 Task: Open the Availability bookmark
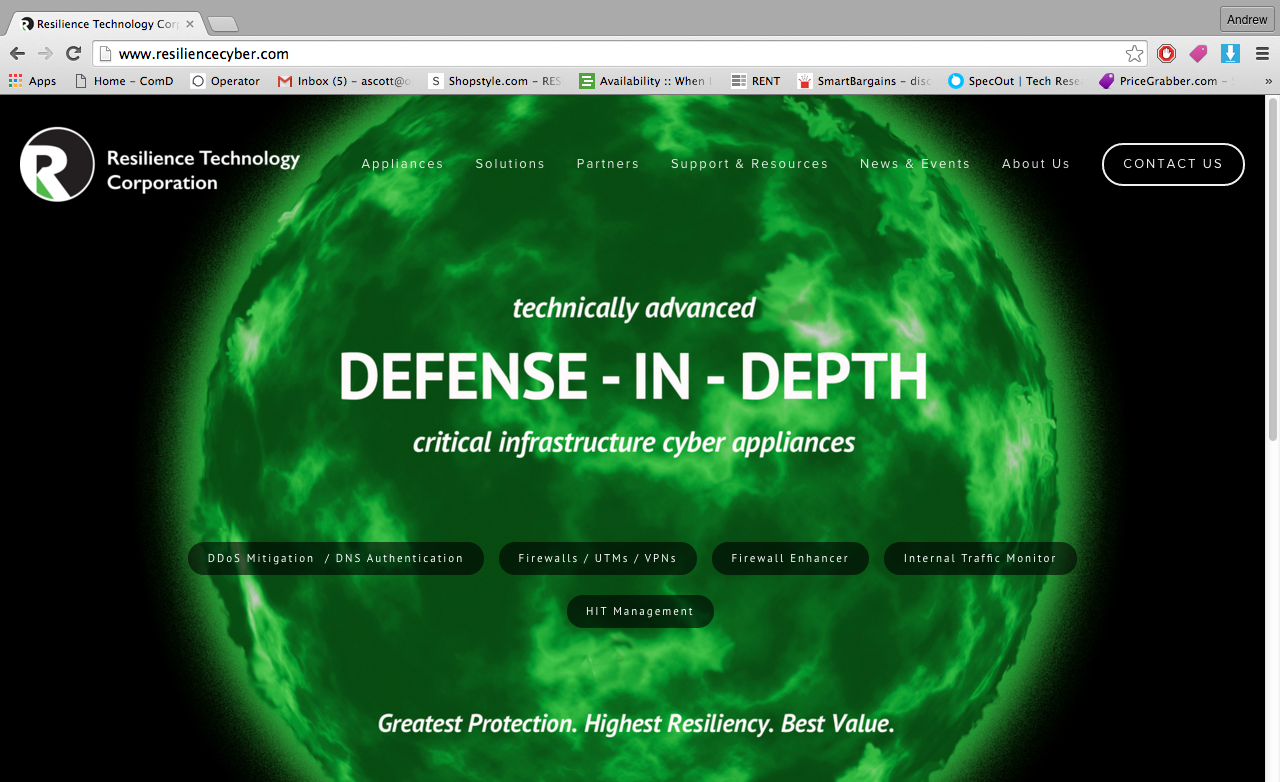(x=646, y=81)
